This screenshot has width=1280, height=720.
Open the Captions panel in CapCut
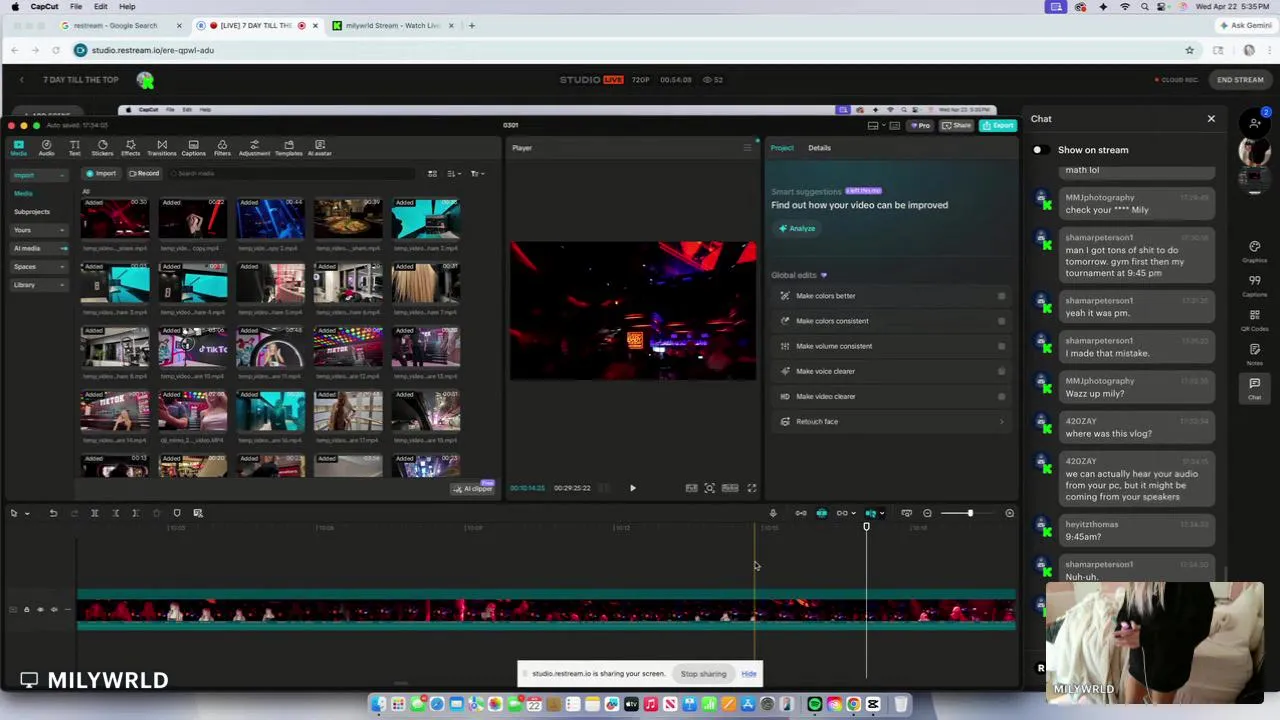(x=193, y=148)
